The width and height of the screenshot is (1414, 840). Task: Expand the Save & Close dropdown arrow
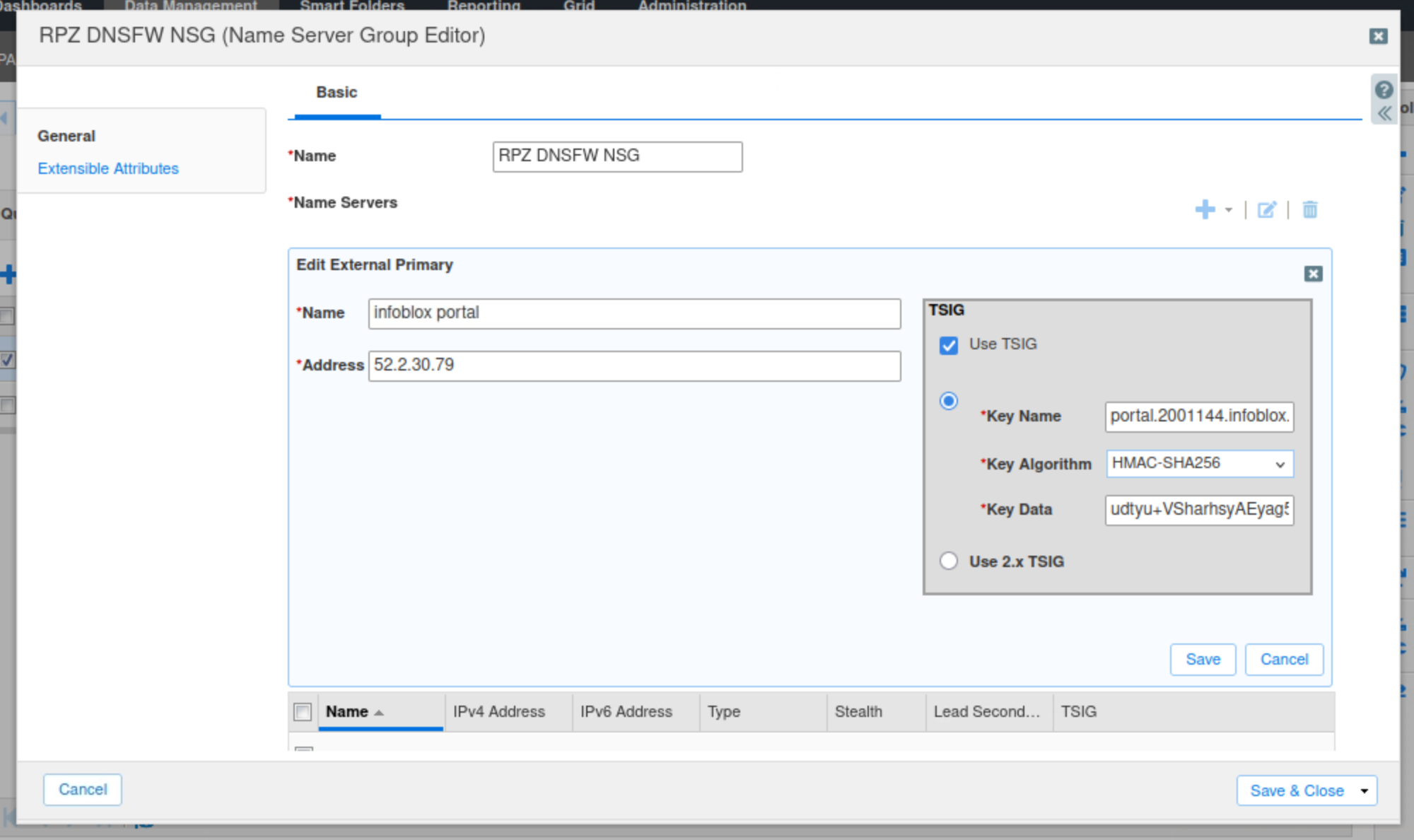coord(1365,791)
